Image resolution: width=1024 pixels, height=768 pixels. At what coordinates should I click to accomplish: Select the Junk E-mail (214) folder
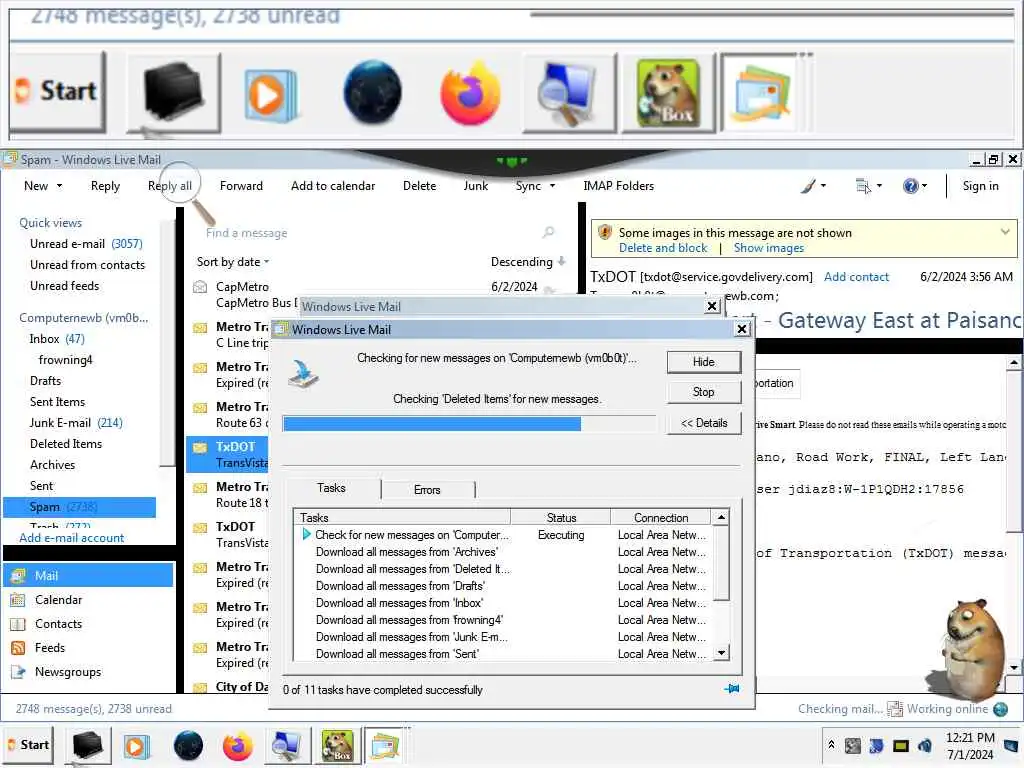coord(76,423)
